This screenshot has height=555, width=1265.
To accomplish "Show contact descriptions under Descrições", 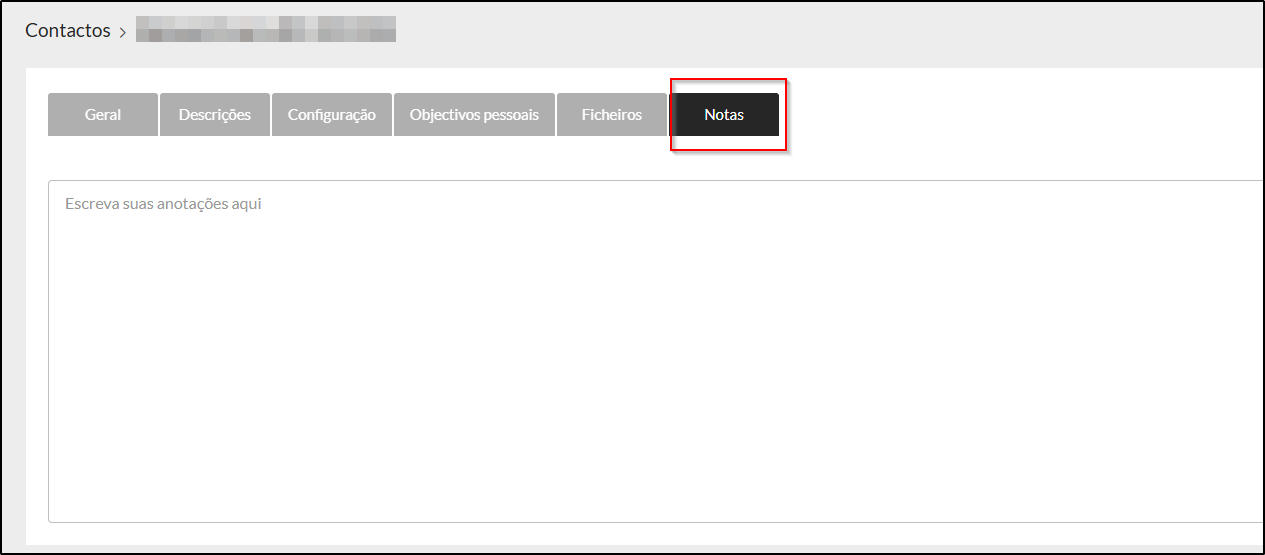I will 215,115.
